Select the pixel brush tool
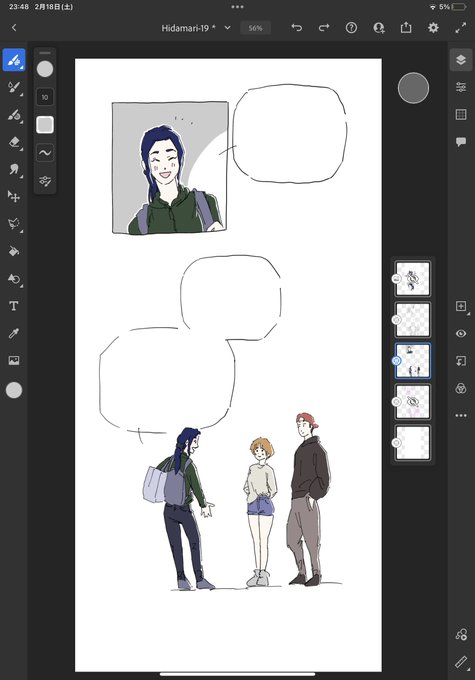 (x=14, y=60)
